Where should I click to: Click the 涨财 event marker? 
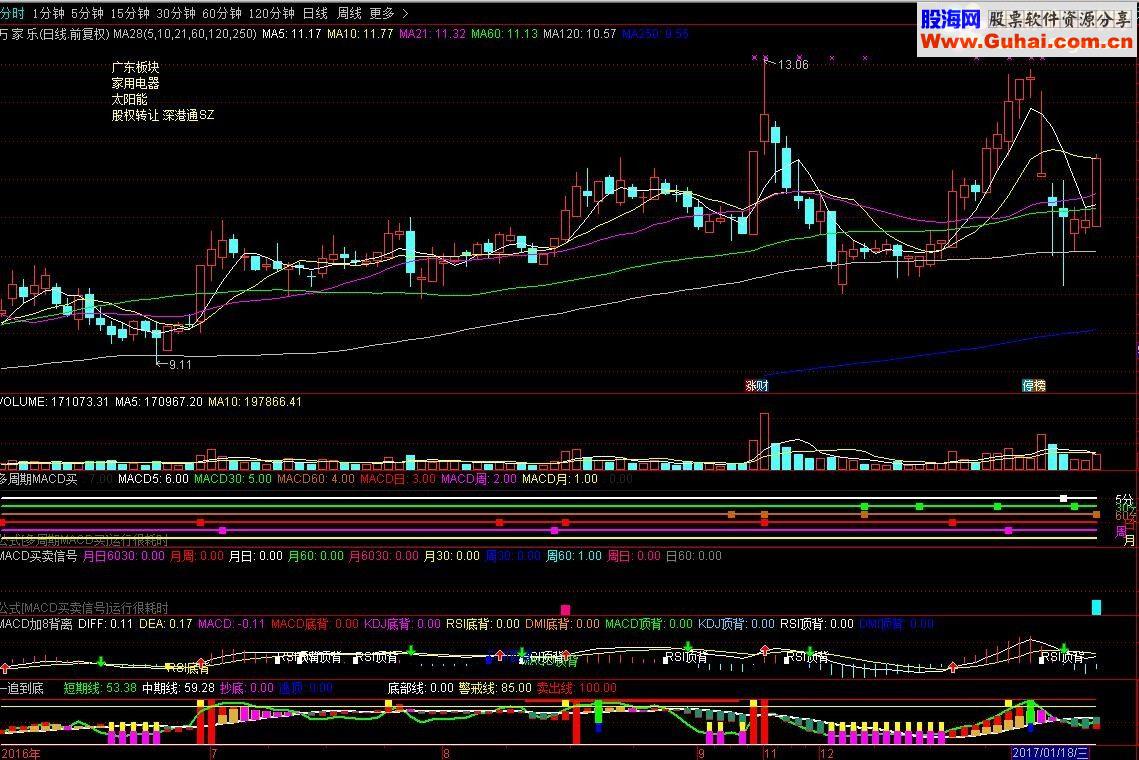point(757,385)
